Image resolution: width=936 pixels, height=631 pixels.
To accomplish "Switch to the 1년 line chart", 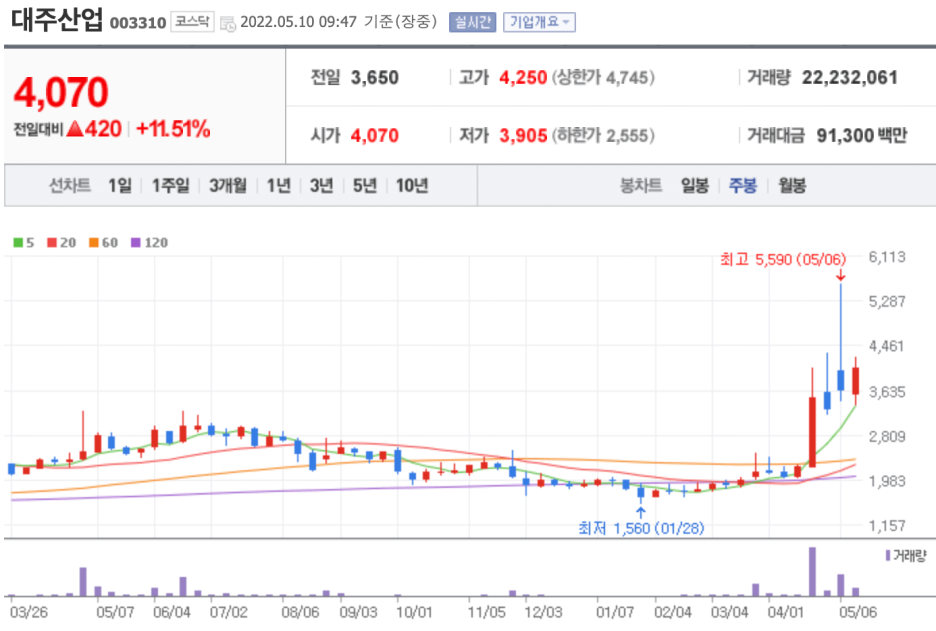I will coord(278,186).
